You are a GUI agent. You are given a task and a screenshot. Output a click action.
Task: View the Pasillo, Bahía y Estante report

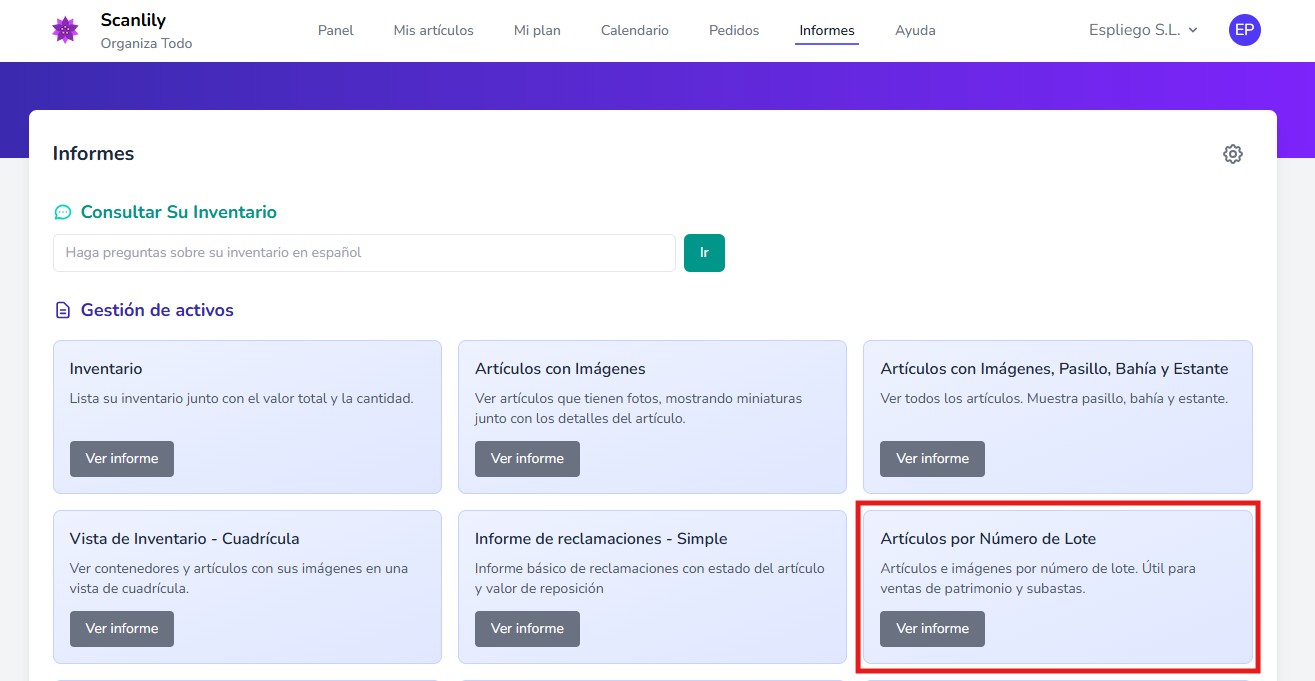932,459
